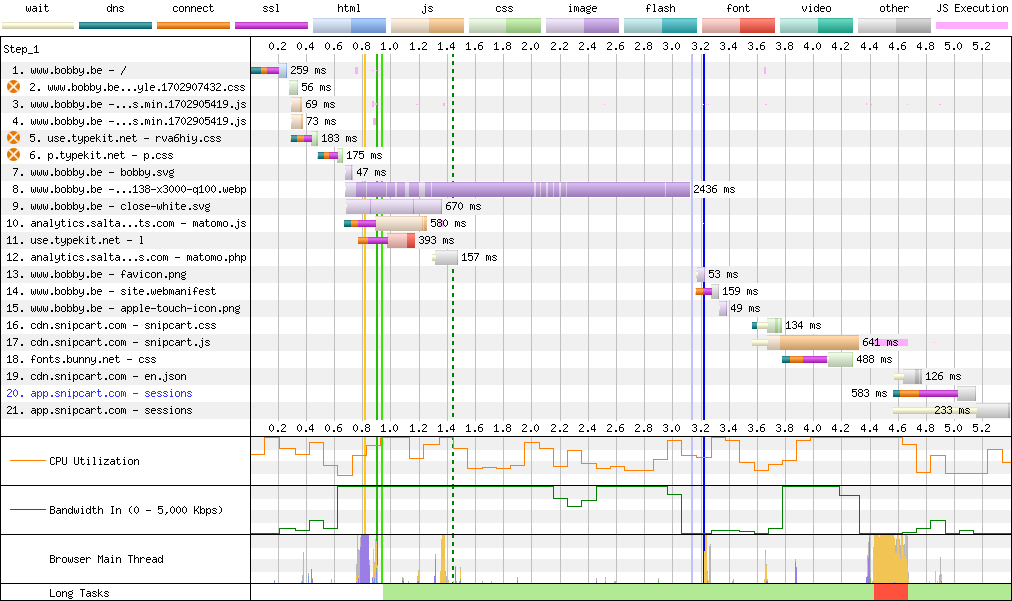Image resolution: width=1012 pixels, height=601 pixels.
Task: Select request 12 matomo.php row label
Action: pos(126,257)
